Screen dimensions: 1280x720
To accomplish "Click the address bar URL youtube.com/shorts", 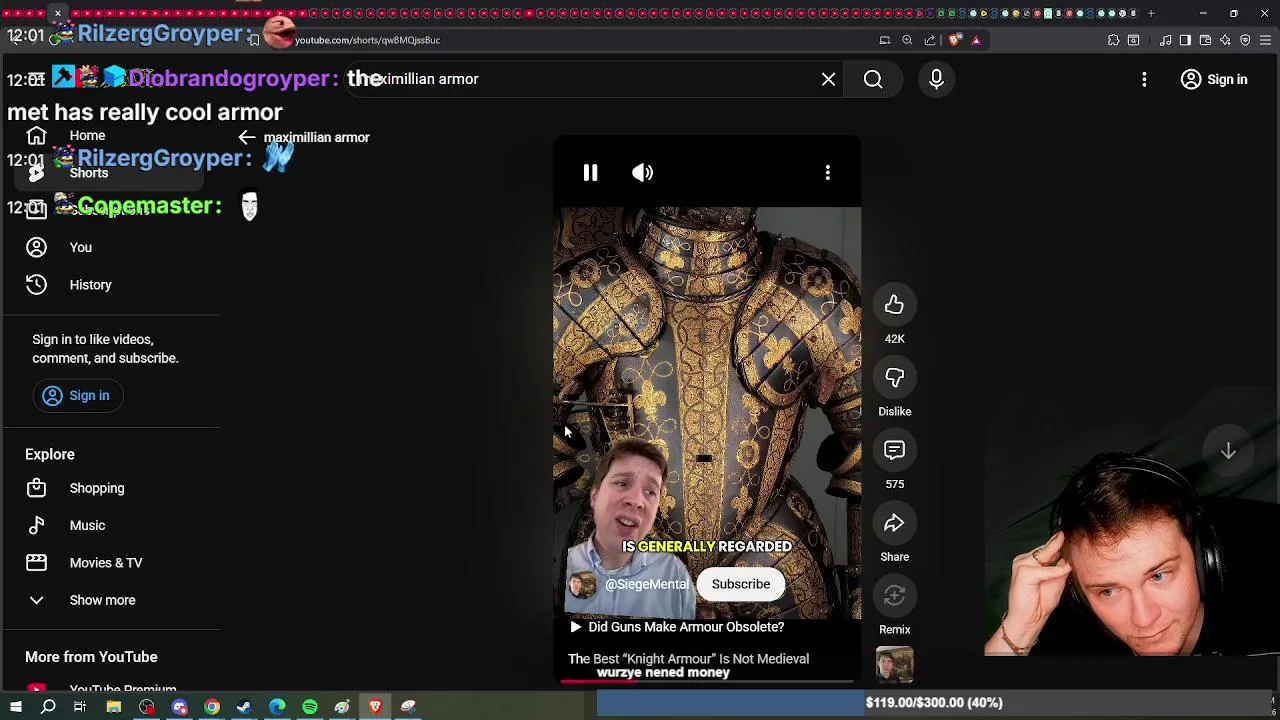I will [367, 40].
